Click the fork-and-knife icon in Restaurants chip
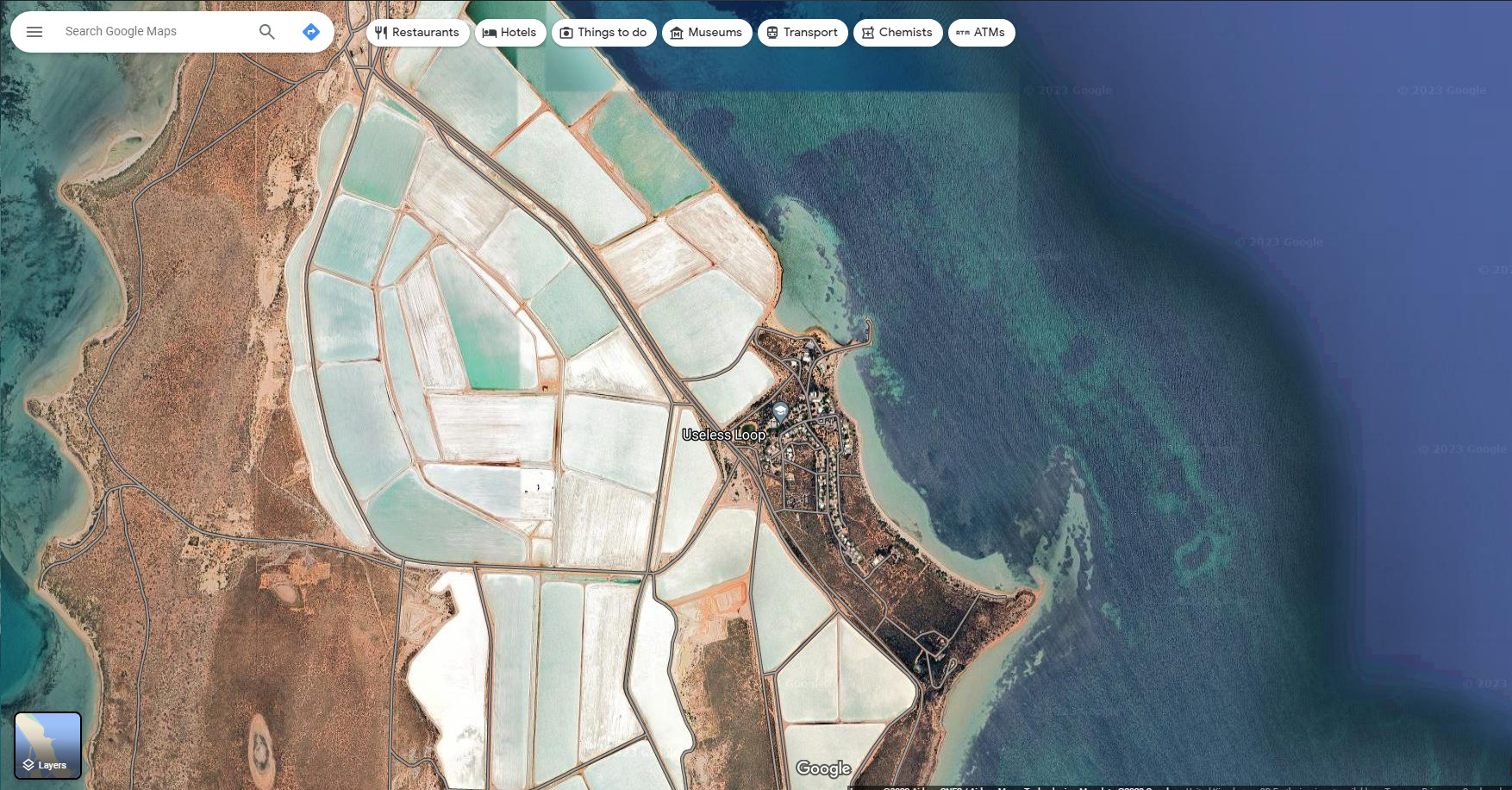Screen dimensions: 1512x790 click(381, 33)
